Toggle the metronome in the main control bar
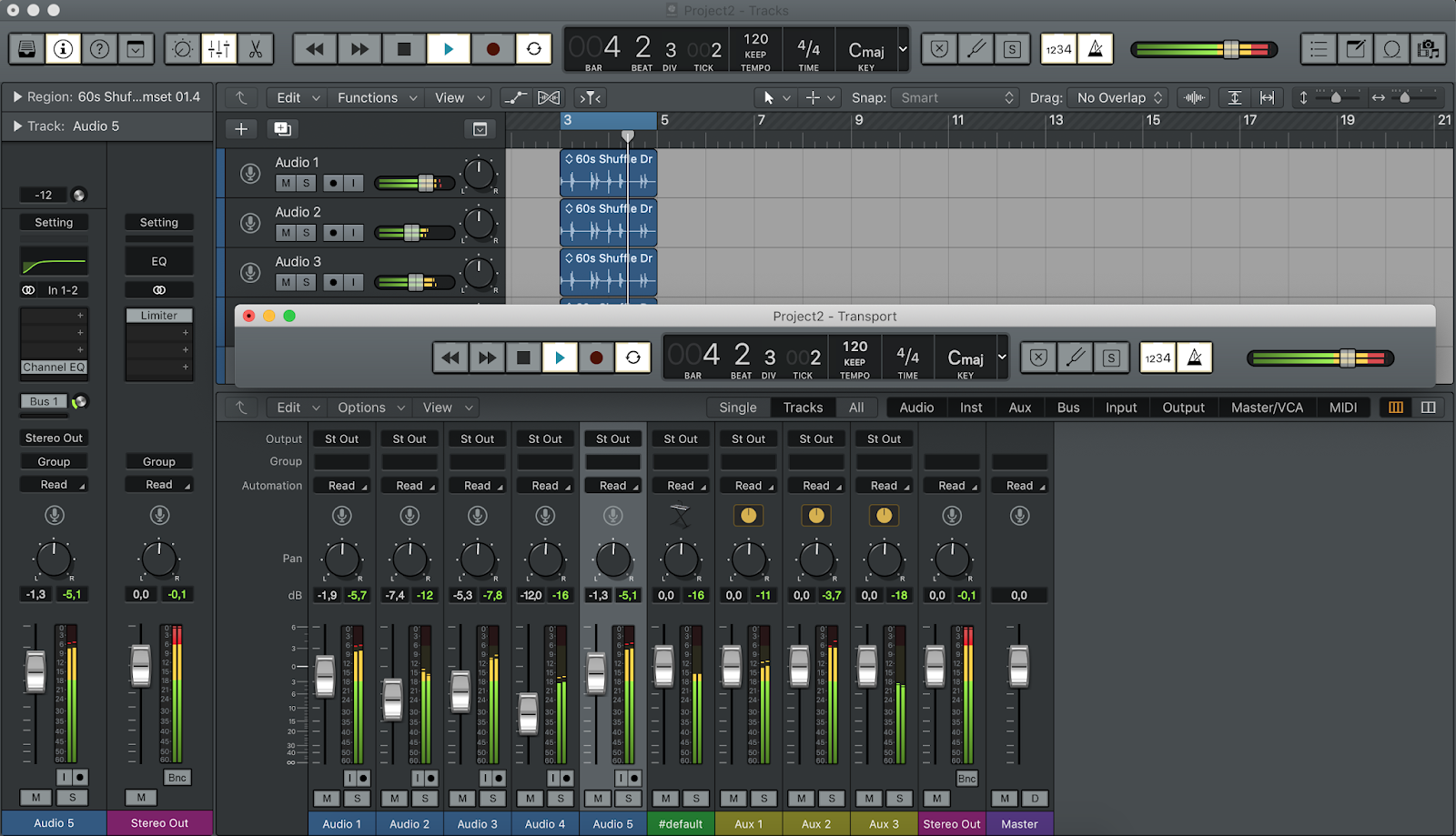Viewport: 1456px width, 836px height. click(x=1096, y=49)
